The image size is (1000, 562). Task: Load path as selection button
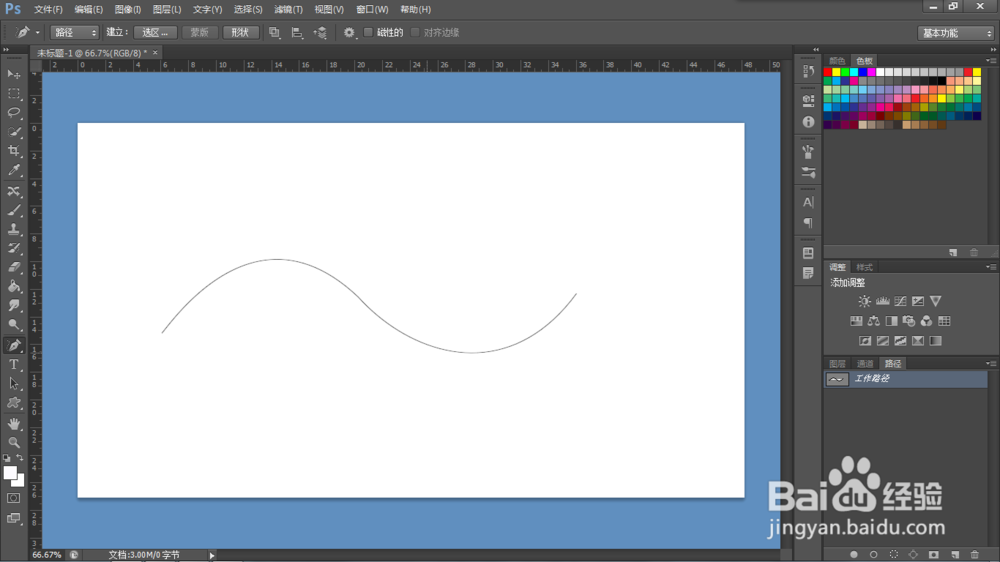[893, 554]
